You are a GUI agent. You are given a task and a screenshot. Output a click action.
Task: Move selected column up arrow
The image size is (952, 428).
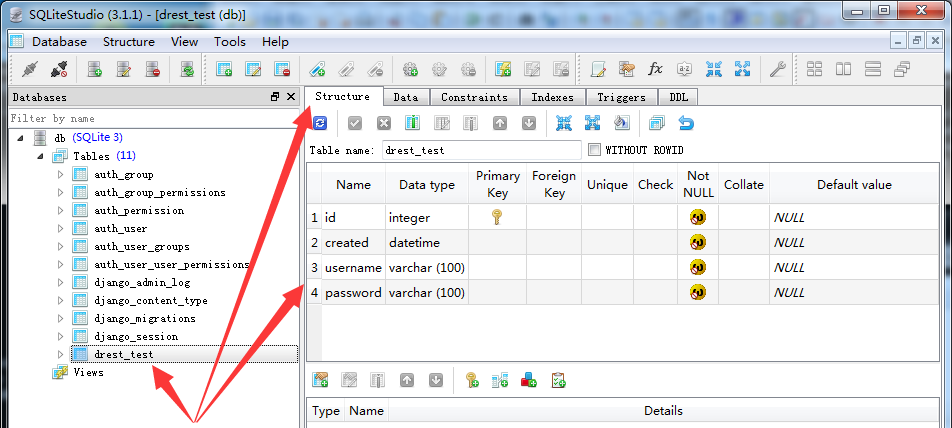click(500, 123)
